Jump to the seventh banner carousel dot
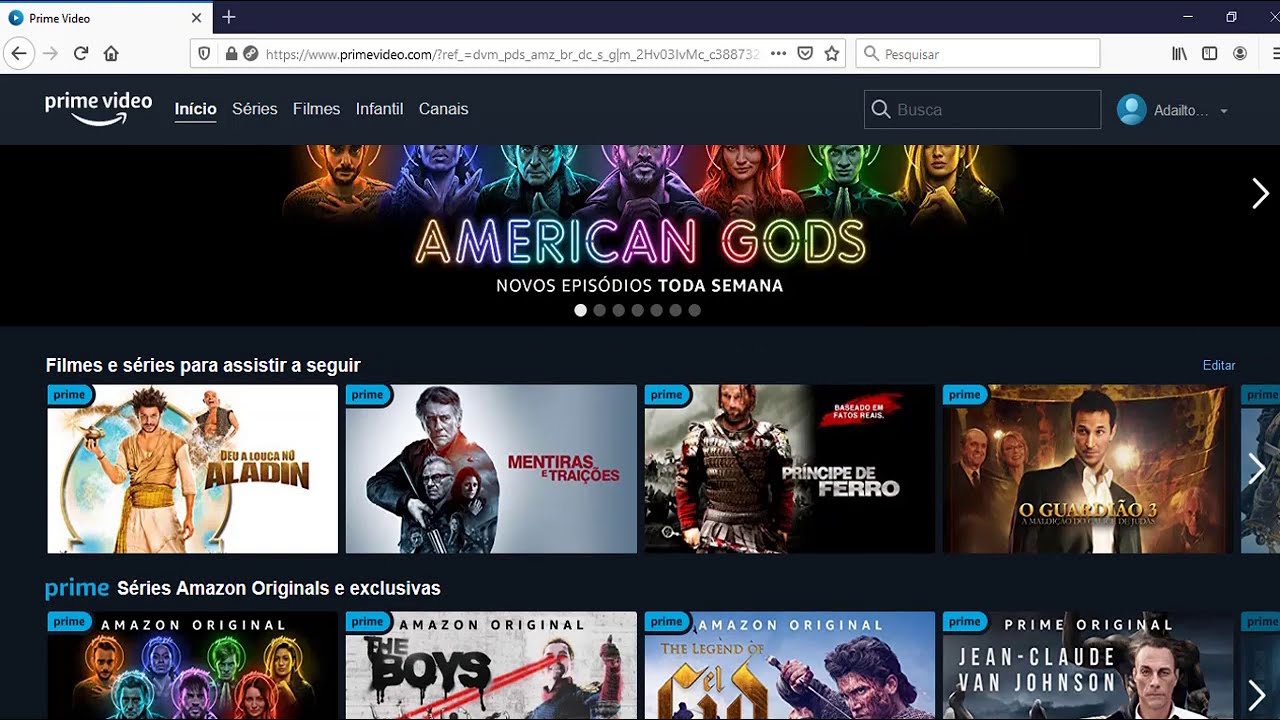Screen dimensions: 1280x720 point(694,310)
